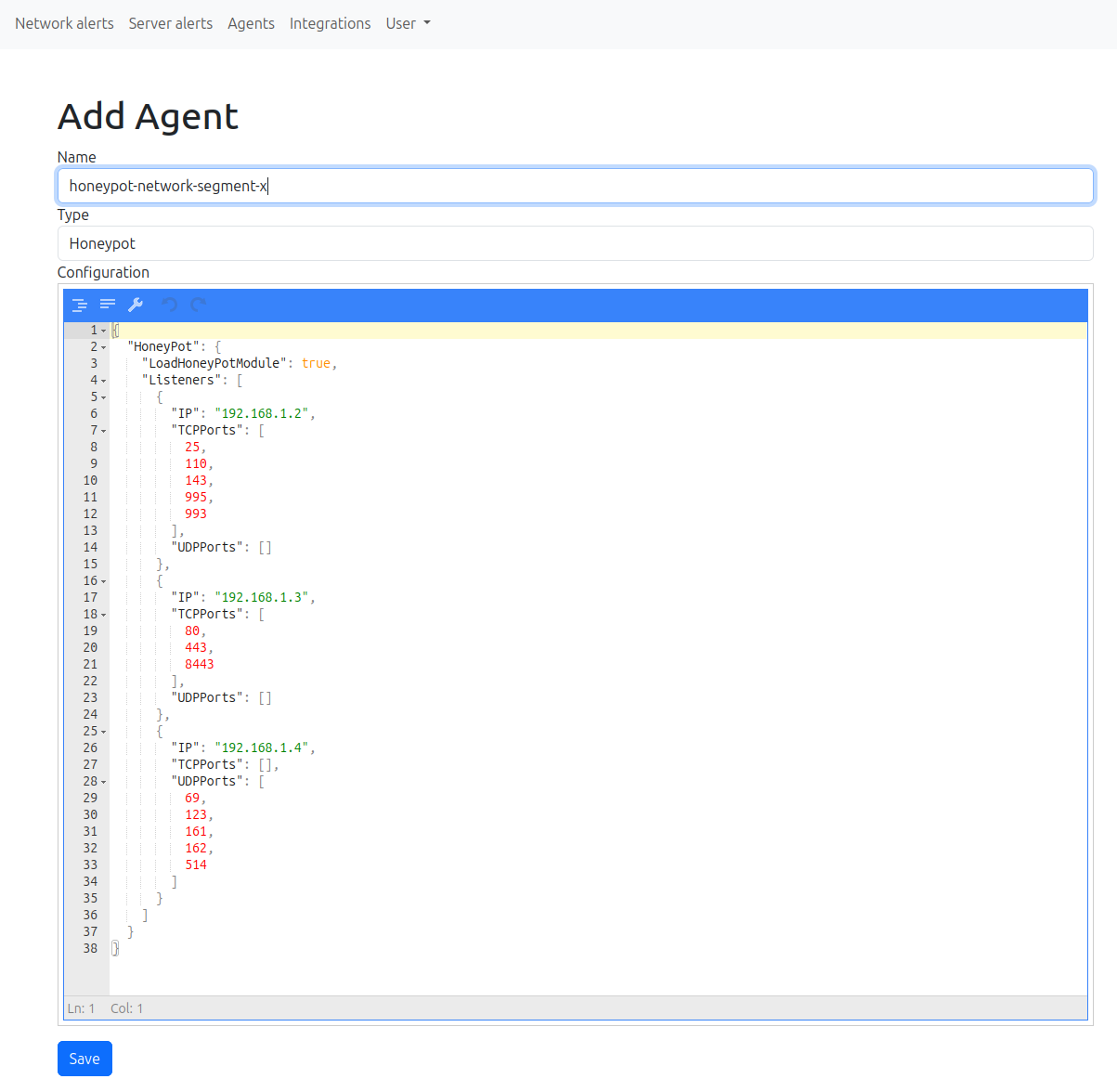This screenshot has height=1092, width=1117.
Task: Click the undo arrow in editor toolbar
Action: click(x=169, y=305)
